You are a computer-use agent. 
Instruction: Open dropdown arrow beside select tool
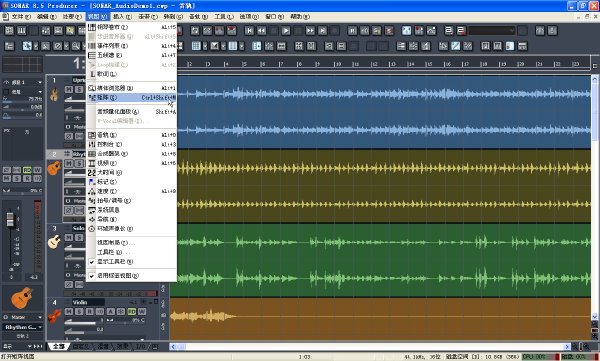tap(36, 46)
